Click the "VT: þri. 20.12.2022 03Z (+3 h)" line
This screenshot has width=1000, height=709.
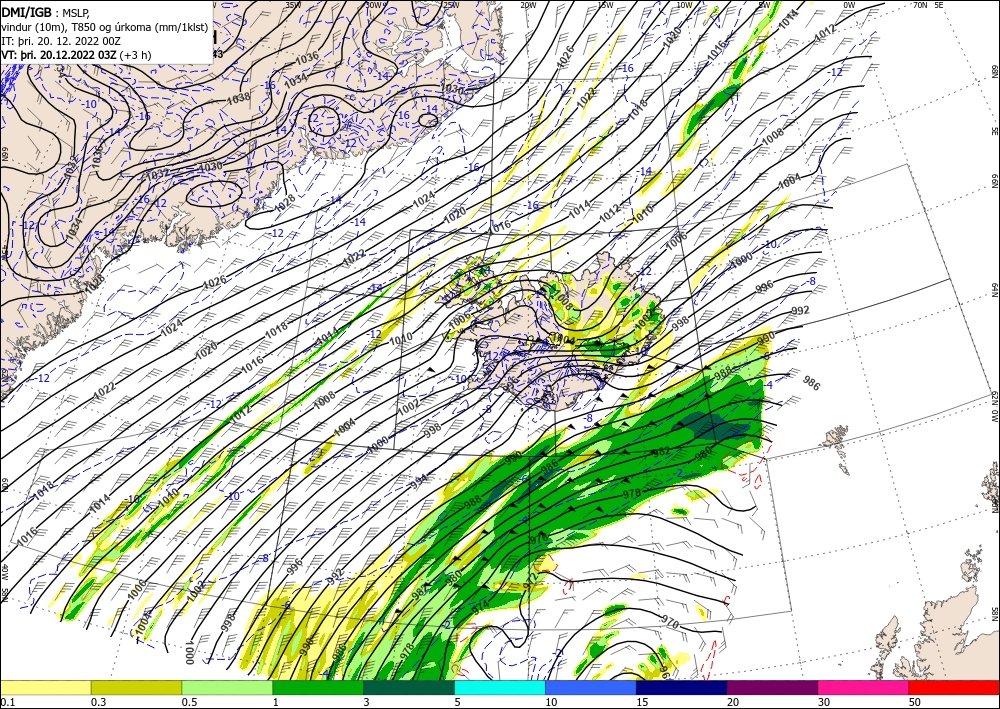click(x=76, y=55)
